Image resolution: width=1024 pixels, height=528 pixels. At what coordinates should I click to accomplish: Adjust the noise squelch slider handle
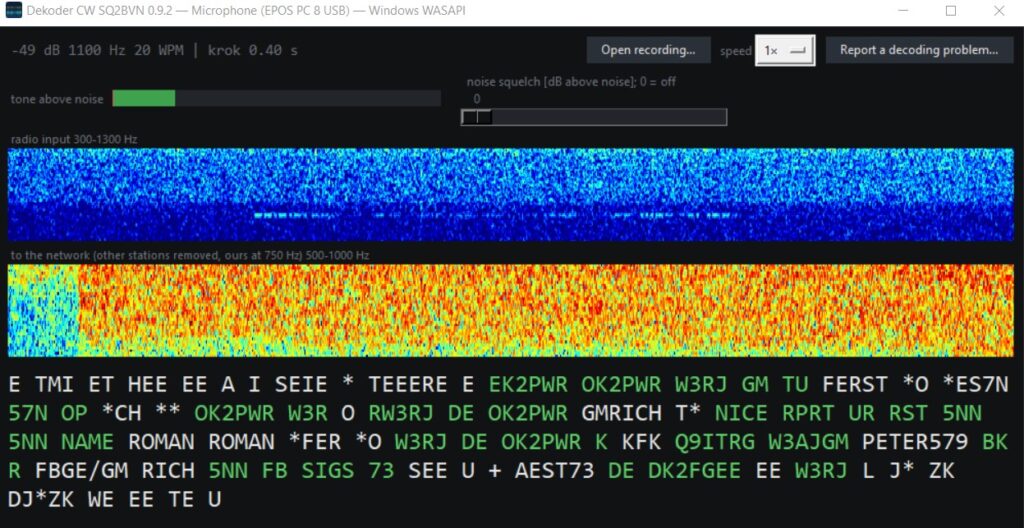pos(477,117)
